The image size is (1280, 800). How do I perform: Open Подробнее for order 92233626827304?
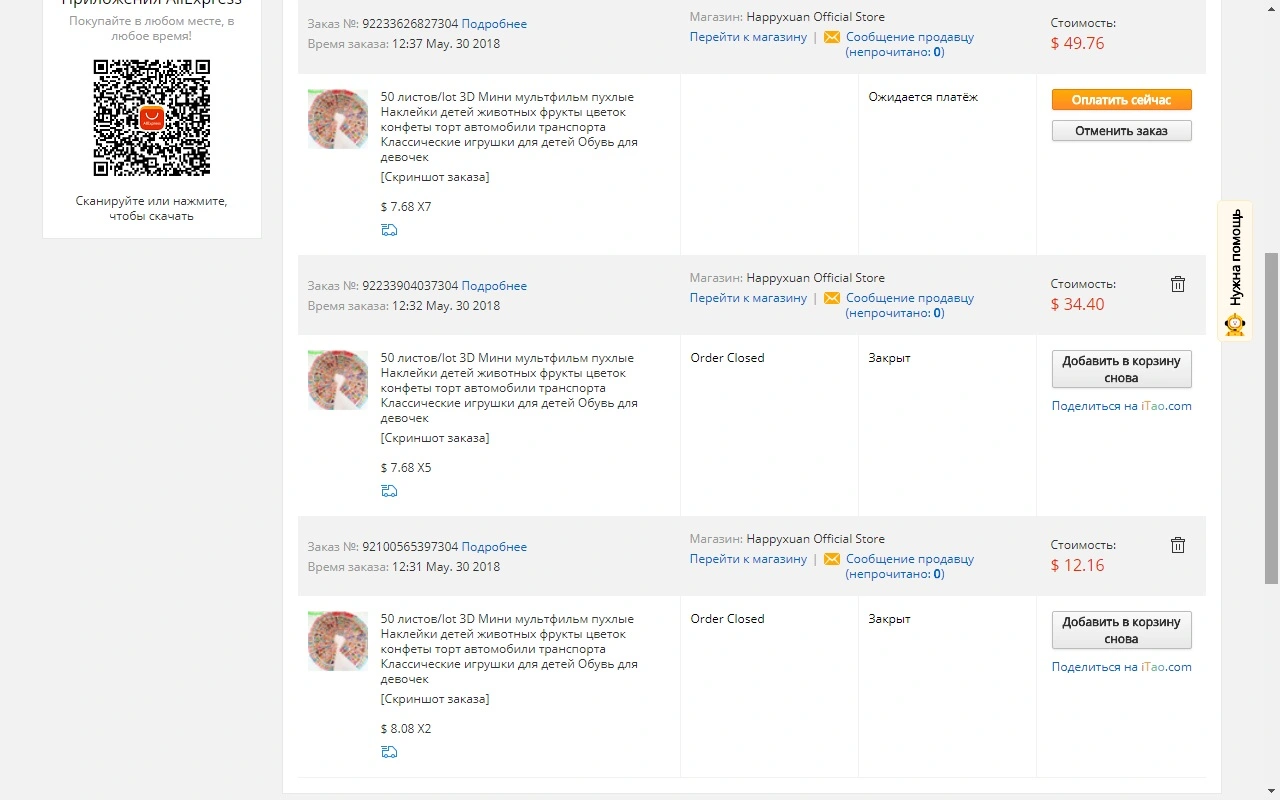494,24
